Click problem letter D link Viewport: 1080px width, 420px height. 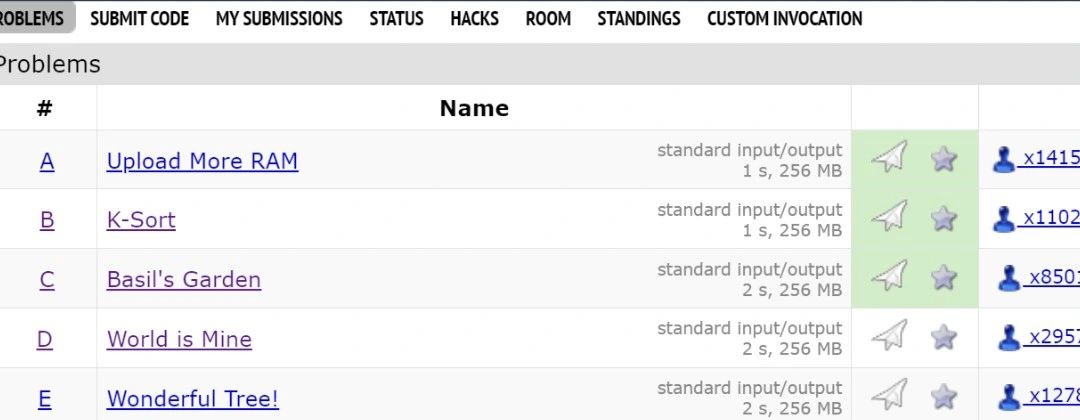click(x=45, y=339)
